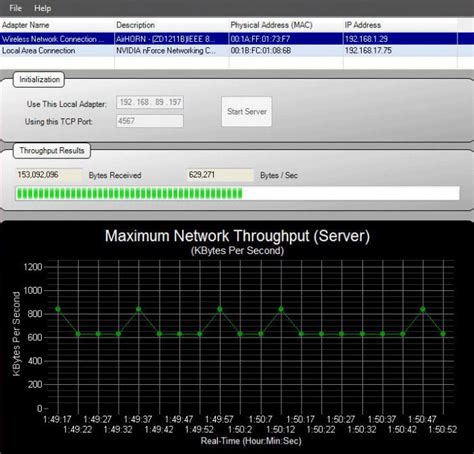Click the Bytes Received value field

(x=49, y=175)
